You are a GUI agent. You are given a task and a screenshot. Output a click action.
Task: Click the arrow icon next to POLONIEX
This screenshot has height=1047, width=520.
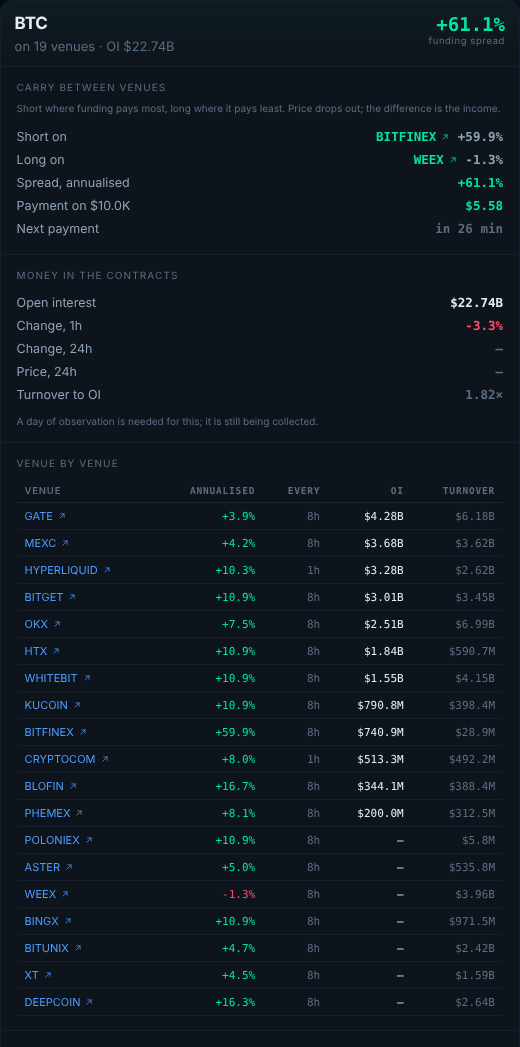pyautogui.click(x=89, y=840)
